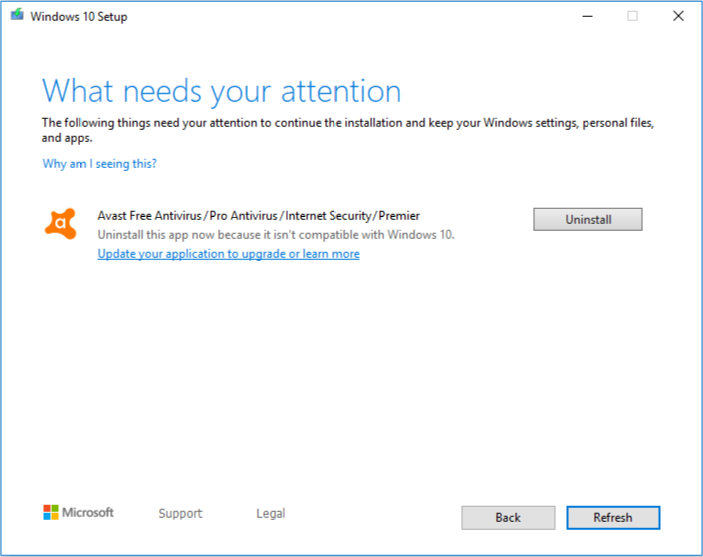Click the orange Avast antivirus logo
This screenshot has height=557, width=703.
60,223
